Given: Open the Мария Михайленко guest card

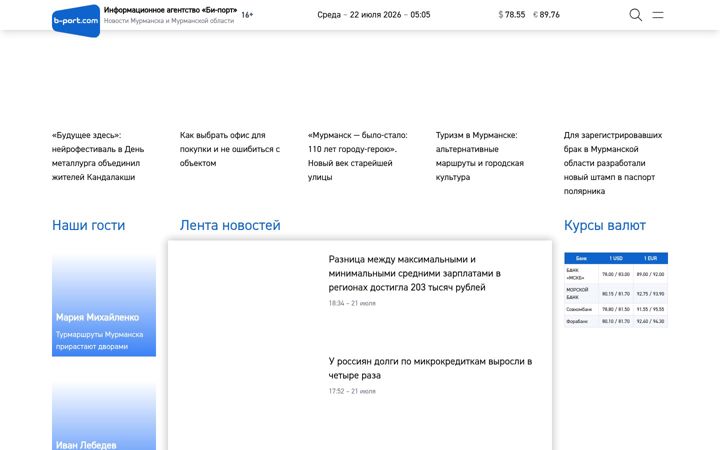Looking at the screenshot, I should [x=104, y=304].
